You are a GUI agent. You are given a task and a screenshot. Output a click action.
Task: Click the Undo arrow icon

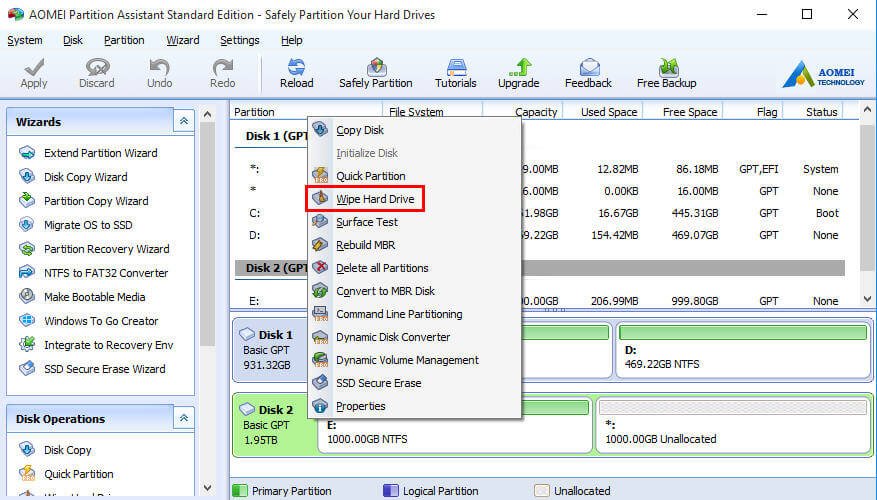[x=159, y=68]
